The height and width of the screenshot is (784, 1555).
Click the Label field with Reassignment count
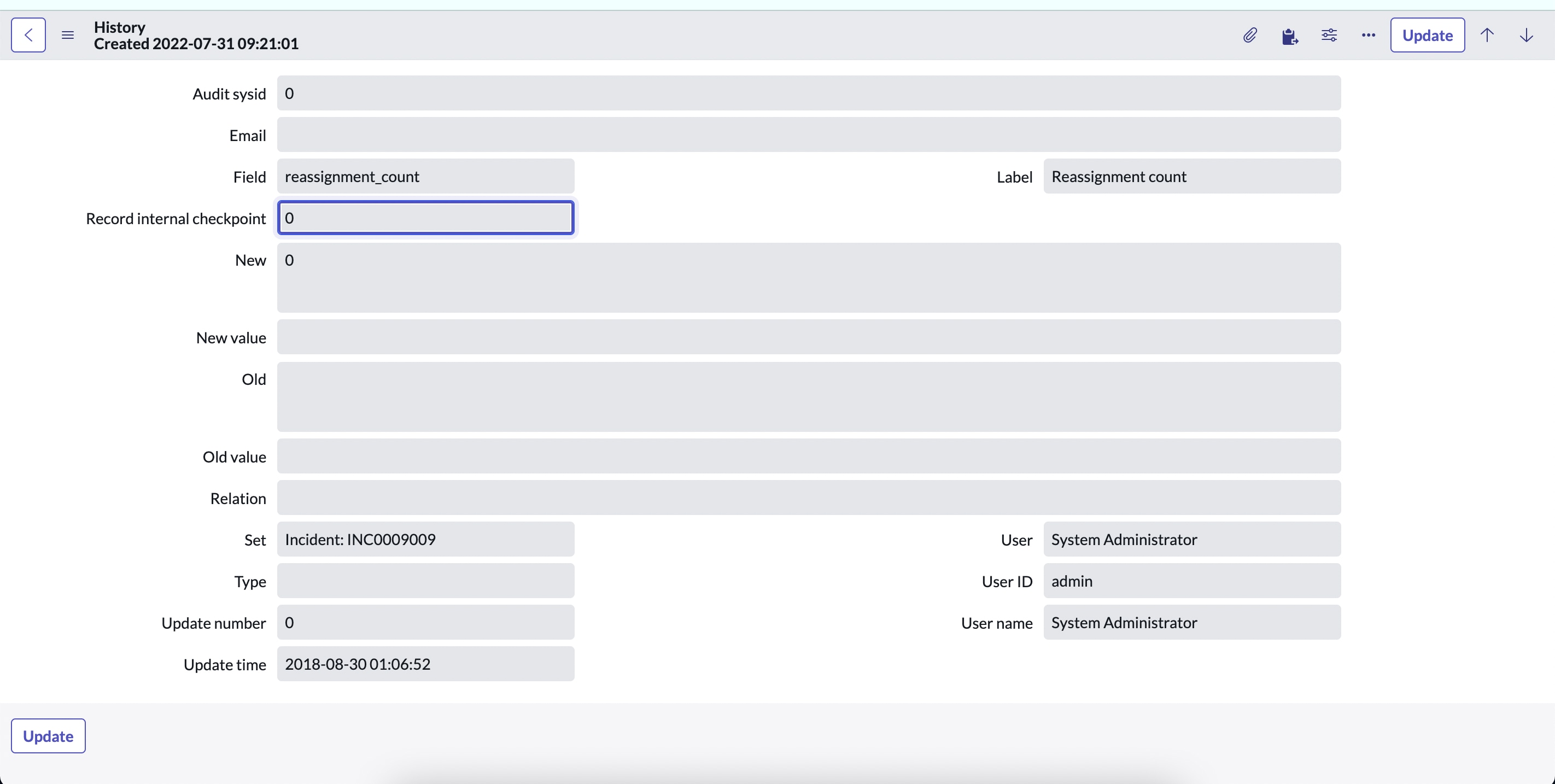1192,176
